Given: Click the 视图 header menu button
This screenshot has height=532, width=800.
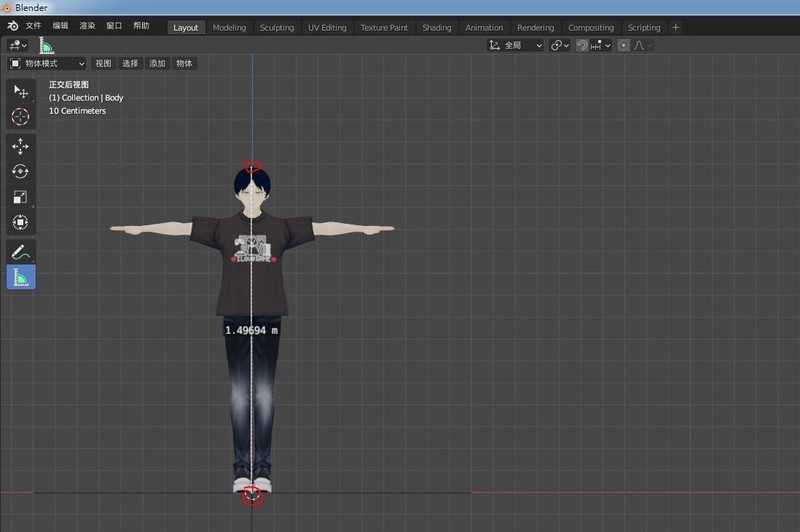Looking at the screenshot, I should (x=103, y=63).
